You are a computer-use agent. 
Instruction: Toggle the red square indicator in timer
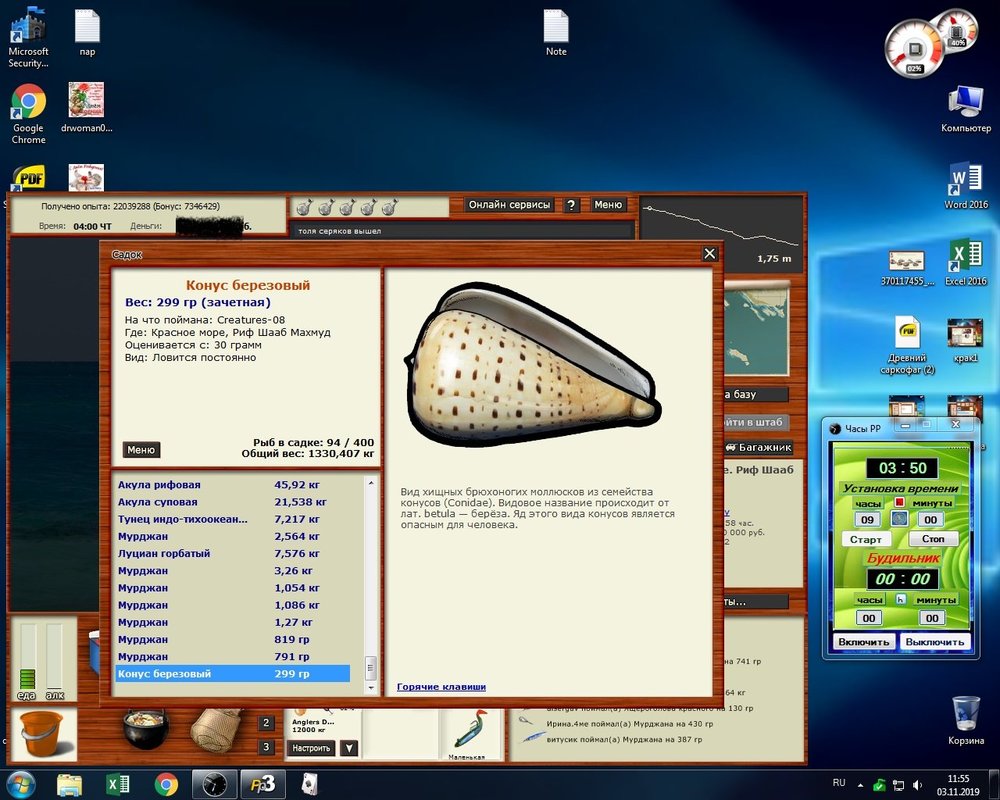899,502
